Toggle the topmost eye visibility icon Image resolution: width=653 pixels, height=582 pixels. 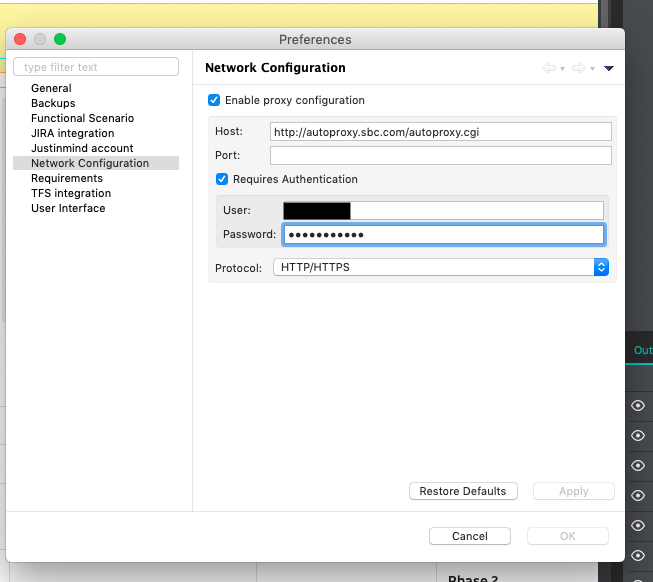tap(639, 406)
